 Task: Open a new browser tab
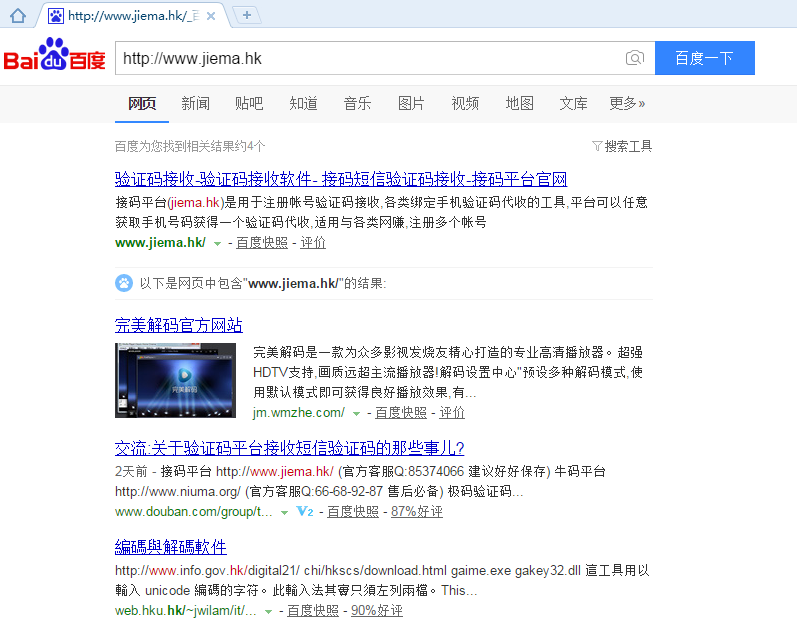247,15
